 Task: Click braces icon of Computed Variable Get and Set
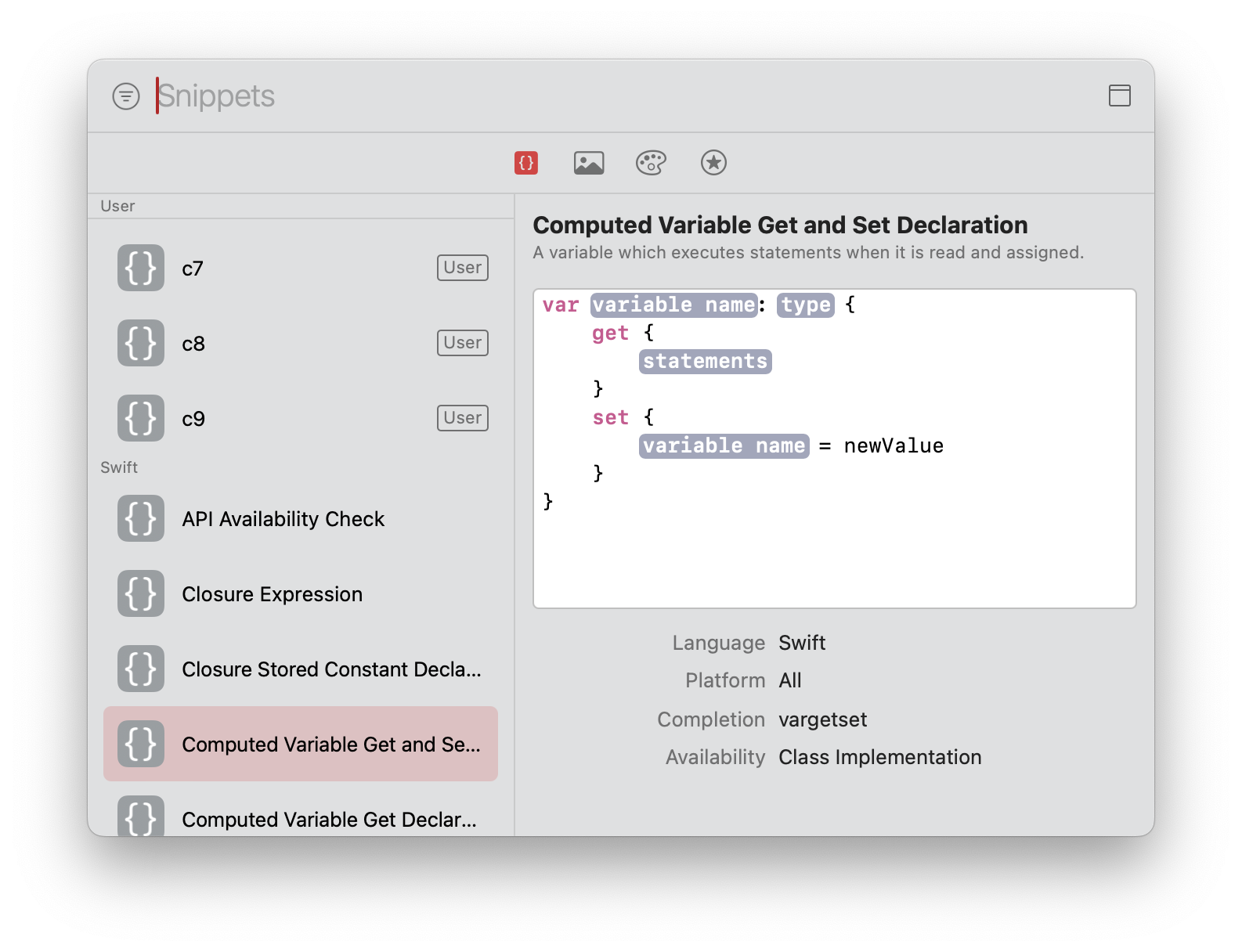[141, 744]
